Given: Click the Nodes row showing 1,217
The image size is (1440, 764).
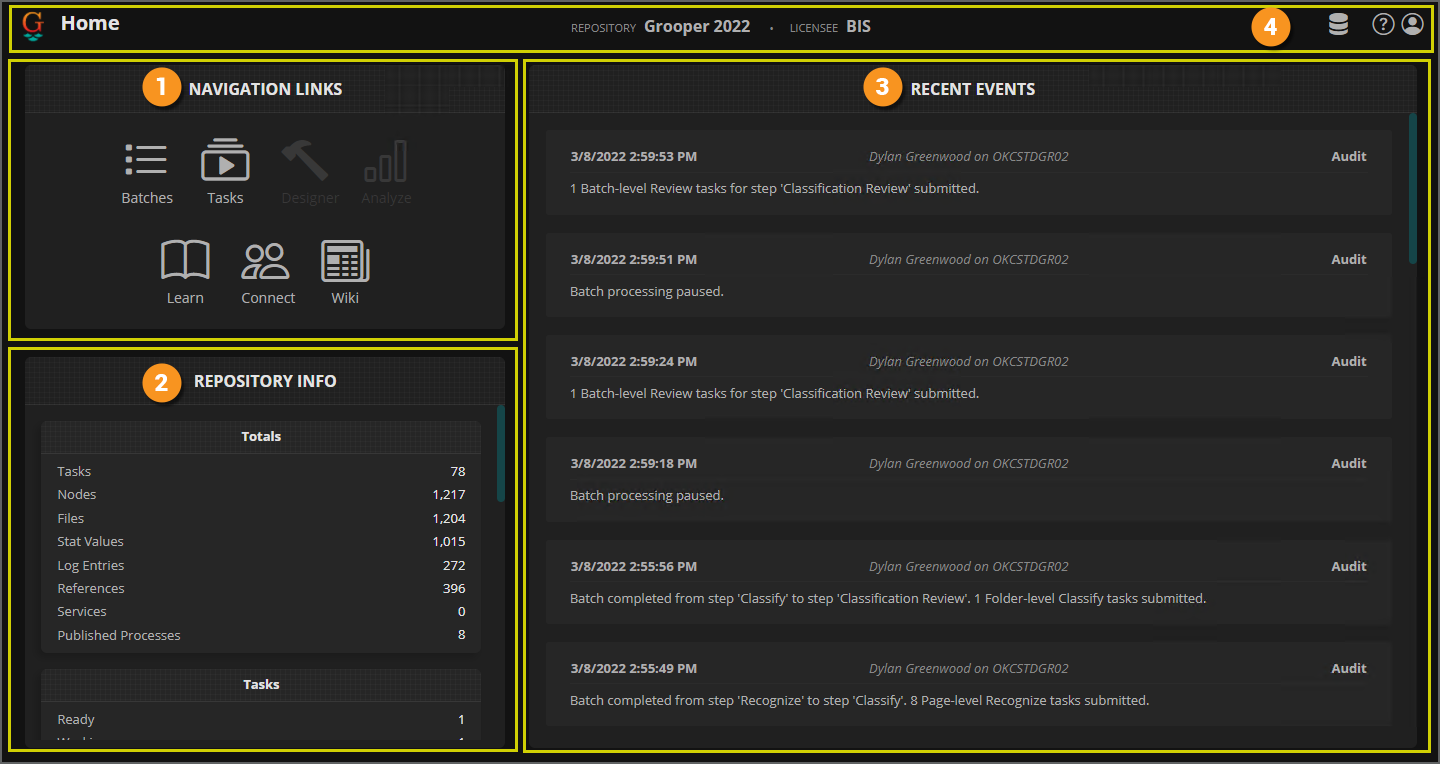Looking at the screenshot, I should click(261, 495).
